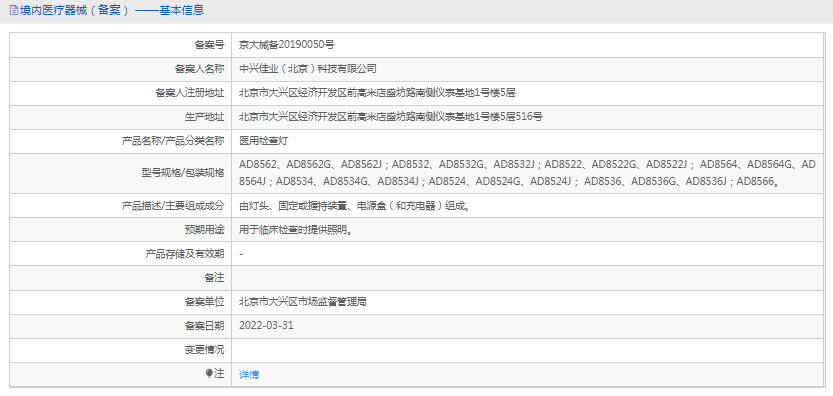The height and width of the screenshot is (396, 833).
Task: Click the 备案号 row label
Action: [209, 45]
